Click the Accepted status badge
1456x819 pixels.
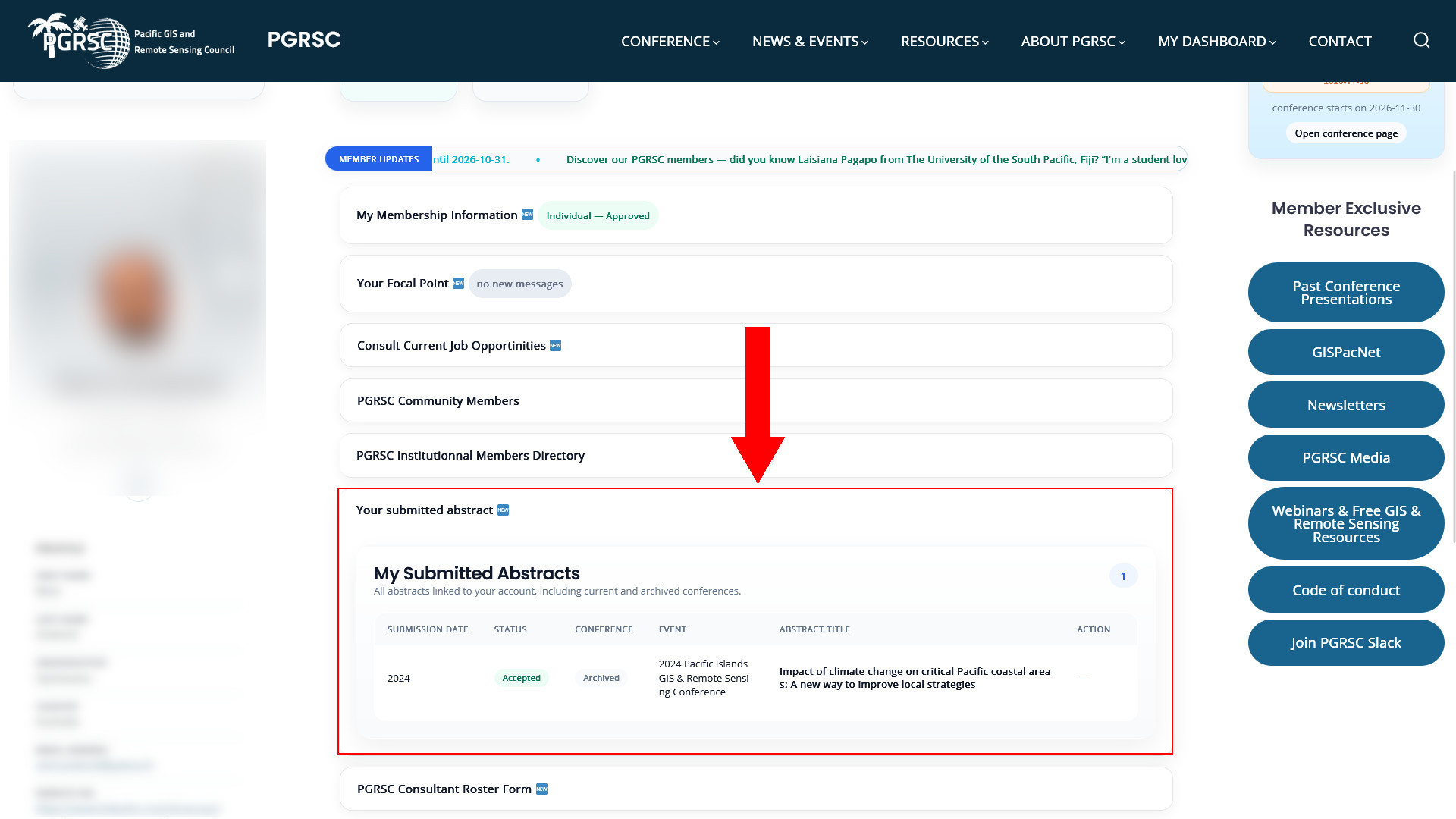(x=521, y=678)
